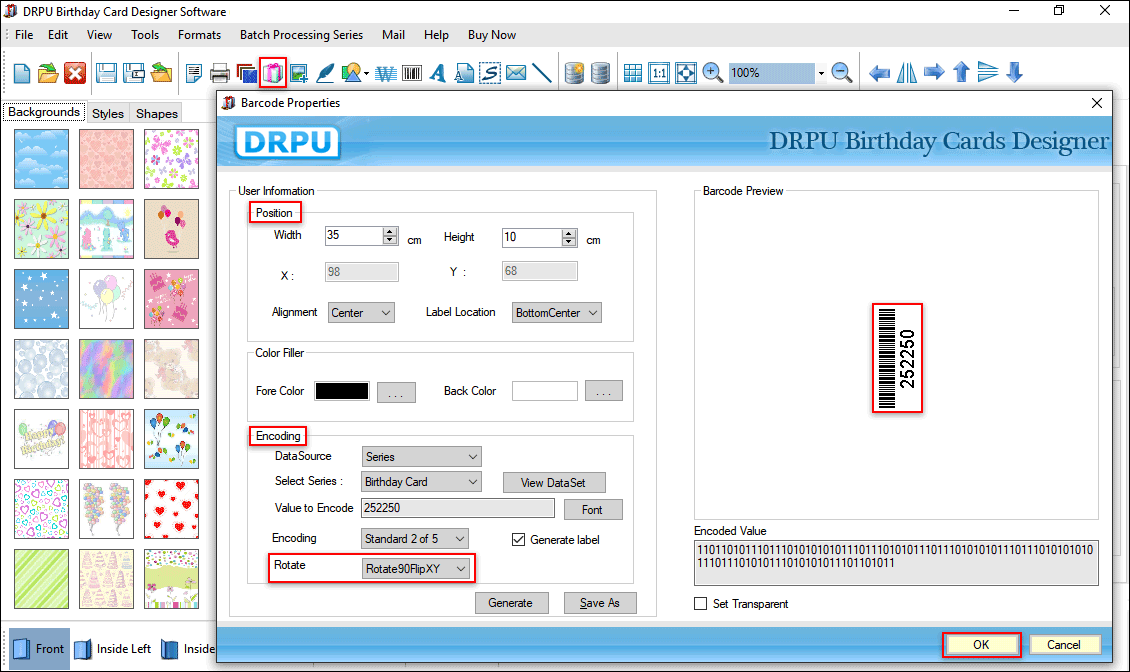Click the New document icon
This screenshot has width=1130, height=672.
tap(22, 73)
